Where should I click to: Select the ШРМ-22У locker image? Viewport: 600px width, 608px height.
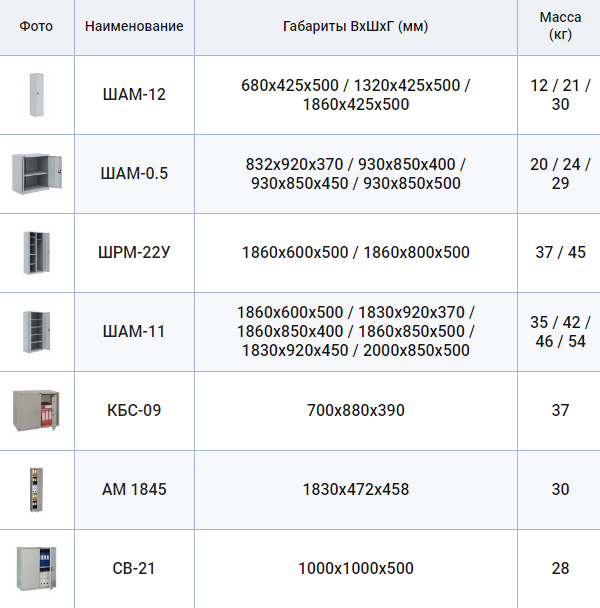[x=36, y=253]
